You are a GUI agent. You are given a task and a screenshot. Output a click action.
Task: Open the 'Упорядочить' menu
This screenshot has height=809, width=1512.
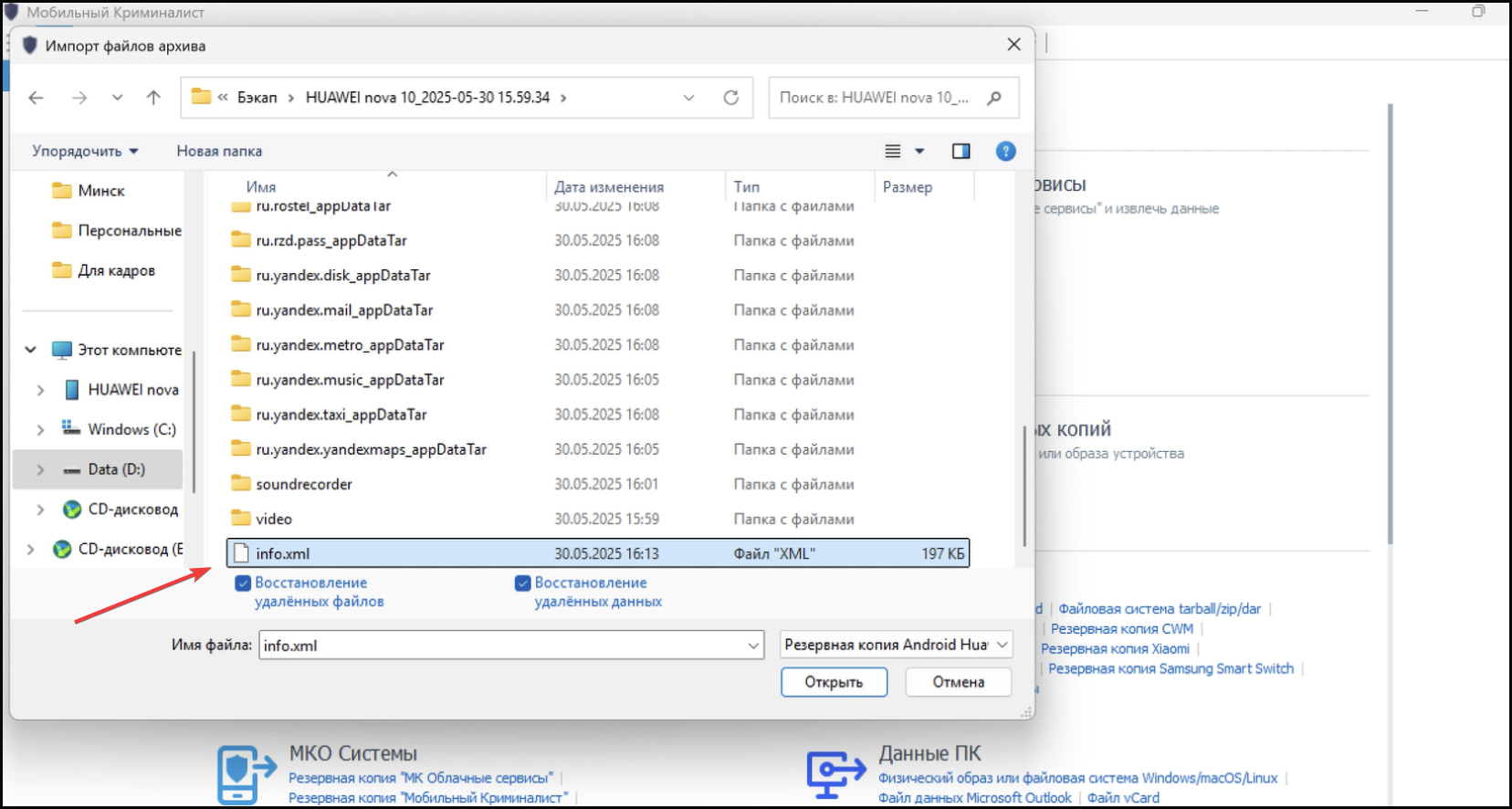click(x=85, y=151)
